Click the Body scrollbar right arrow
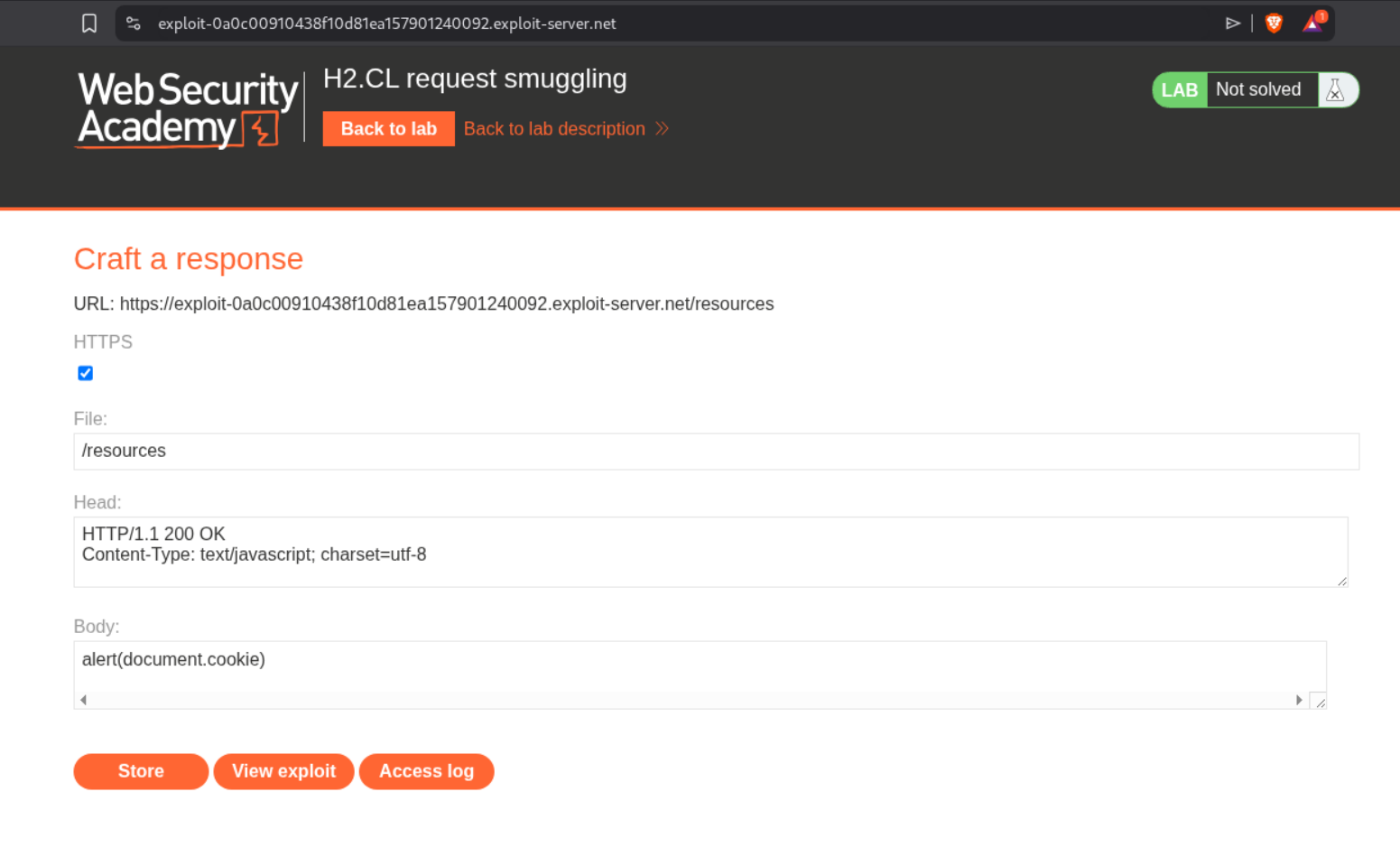 pos(1299,700)
